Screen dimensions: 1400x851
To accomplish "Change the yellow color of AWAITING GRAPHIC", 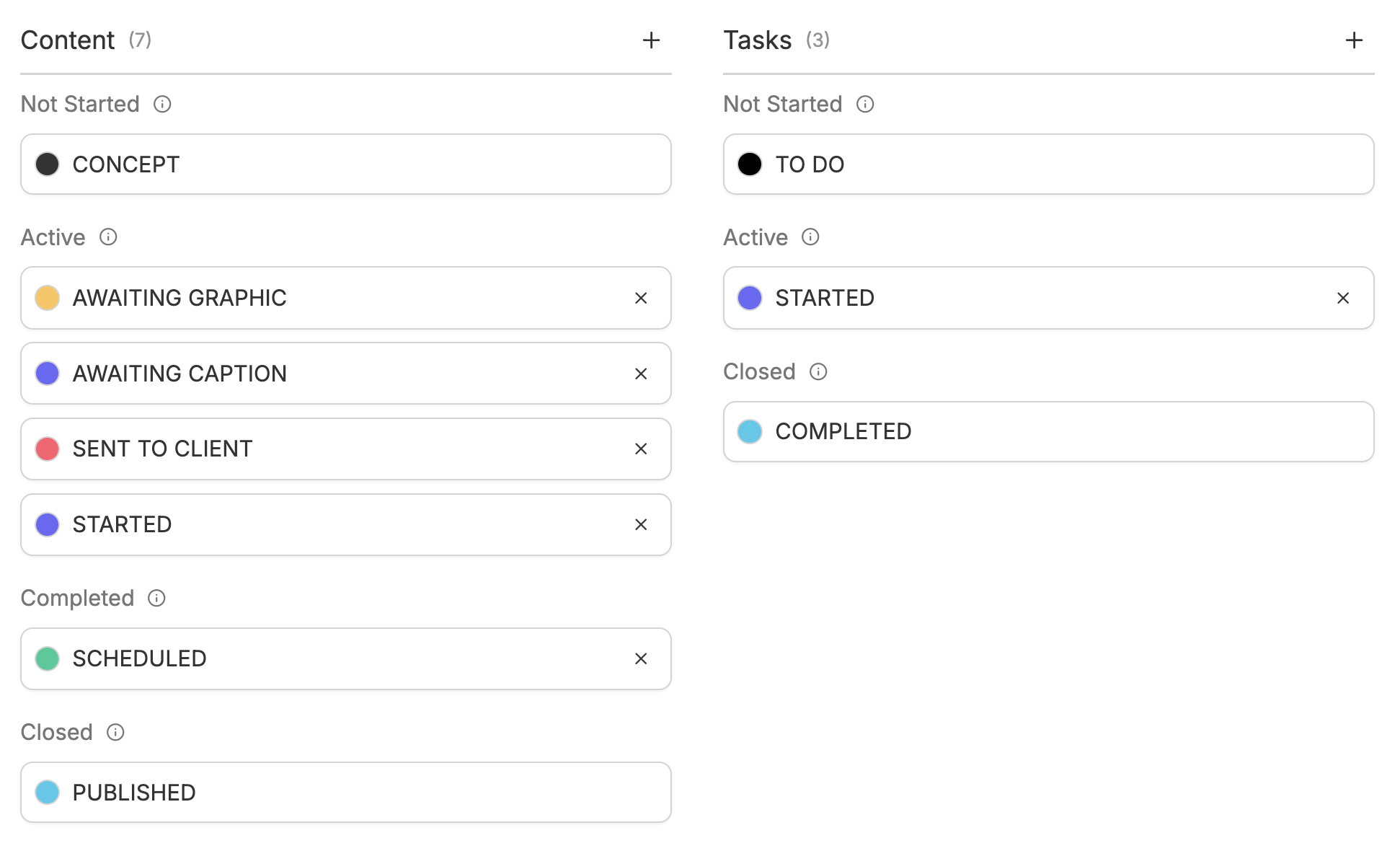I will pos(48,298).
